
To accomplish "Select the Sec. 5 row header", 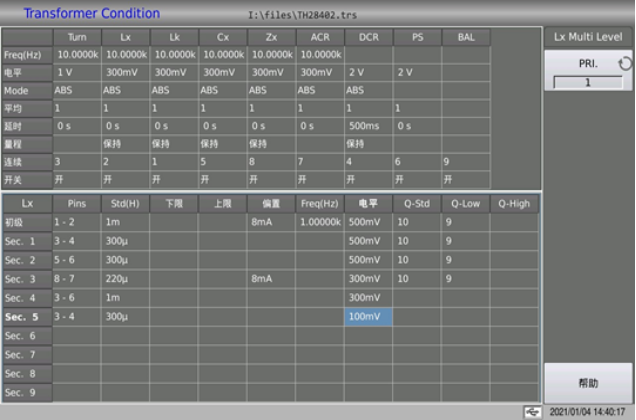I will point(26,316).
